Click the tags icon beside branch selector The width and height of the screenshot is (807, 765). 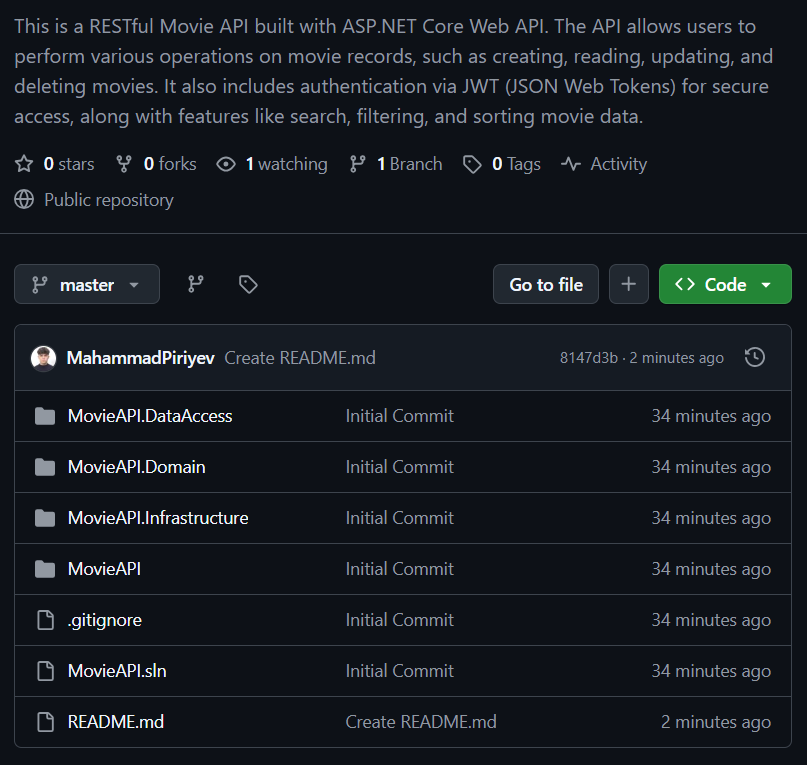coord(248,285)
